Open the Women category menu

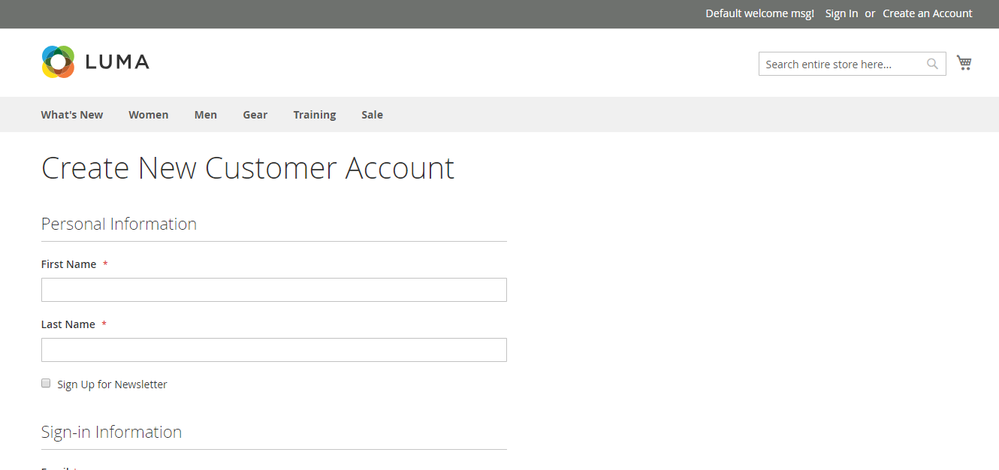(148, 115)
